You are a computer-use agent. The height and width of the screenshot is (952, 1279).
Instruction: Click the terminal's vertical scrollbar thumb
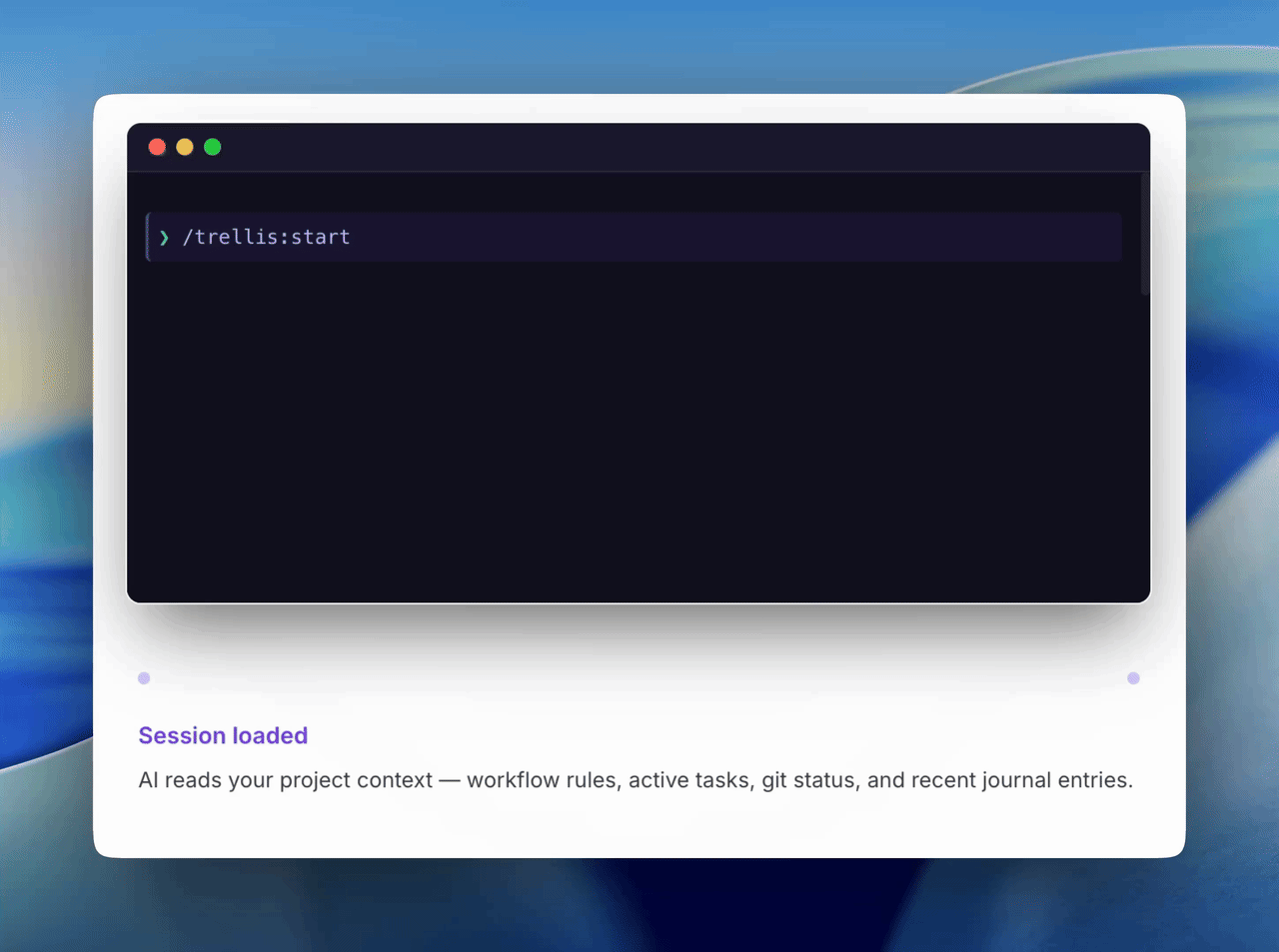point(1144,235)
